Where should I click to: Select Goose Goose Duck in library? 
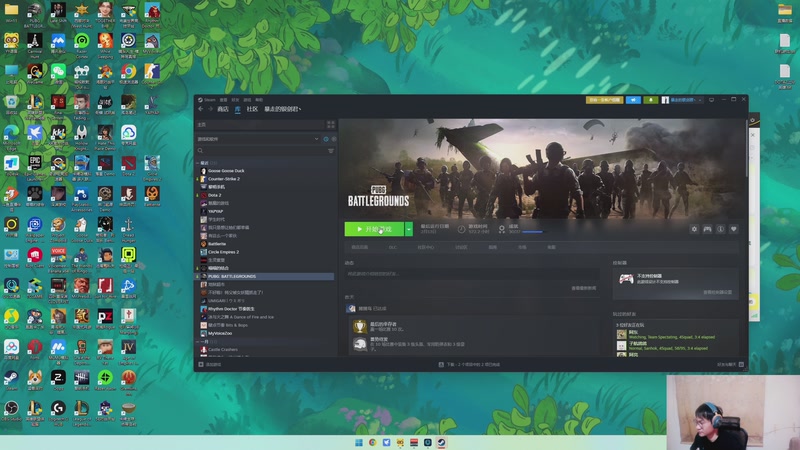(x=226, y=171)
